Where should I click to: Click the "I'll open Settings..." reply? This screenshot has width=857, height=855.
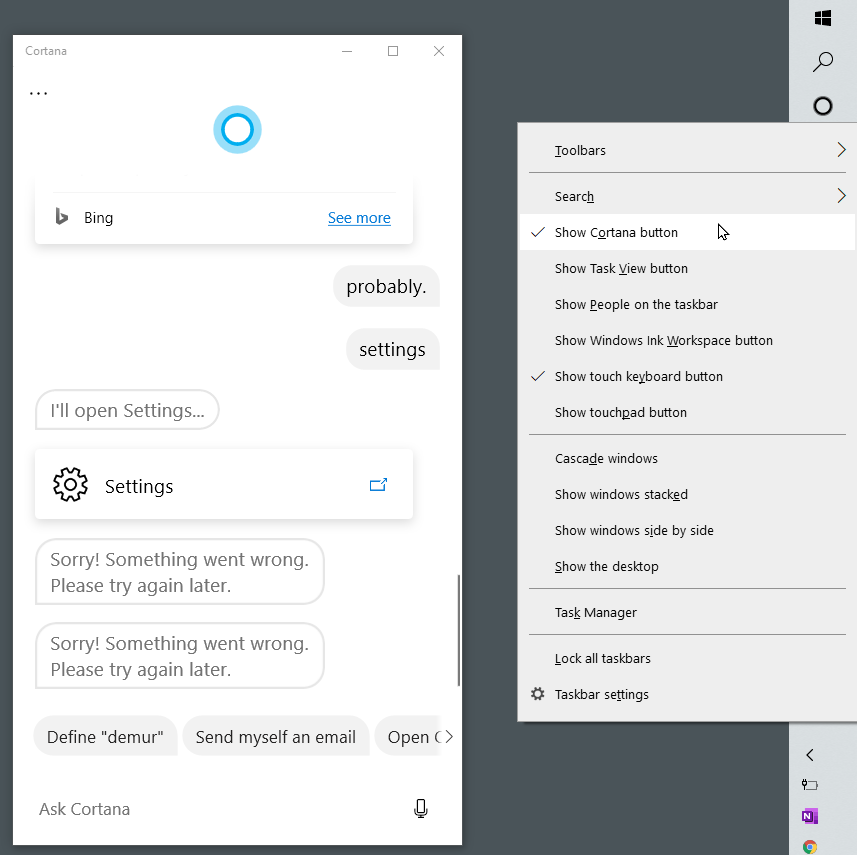127,410
